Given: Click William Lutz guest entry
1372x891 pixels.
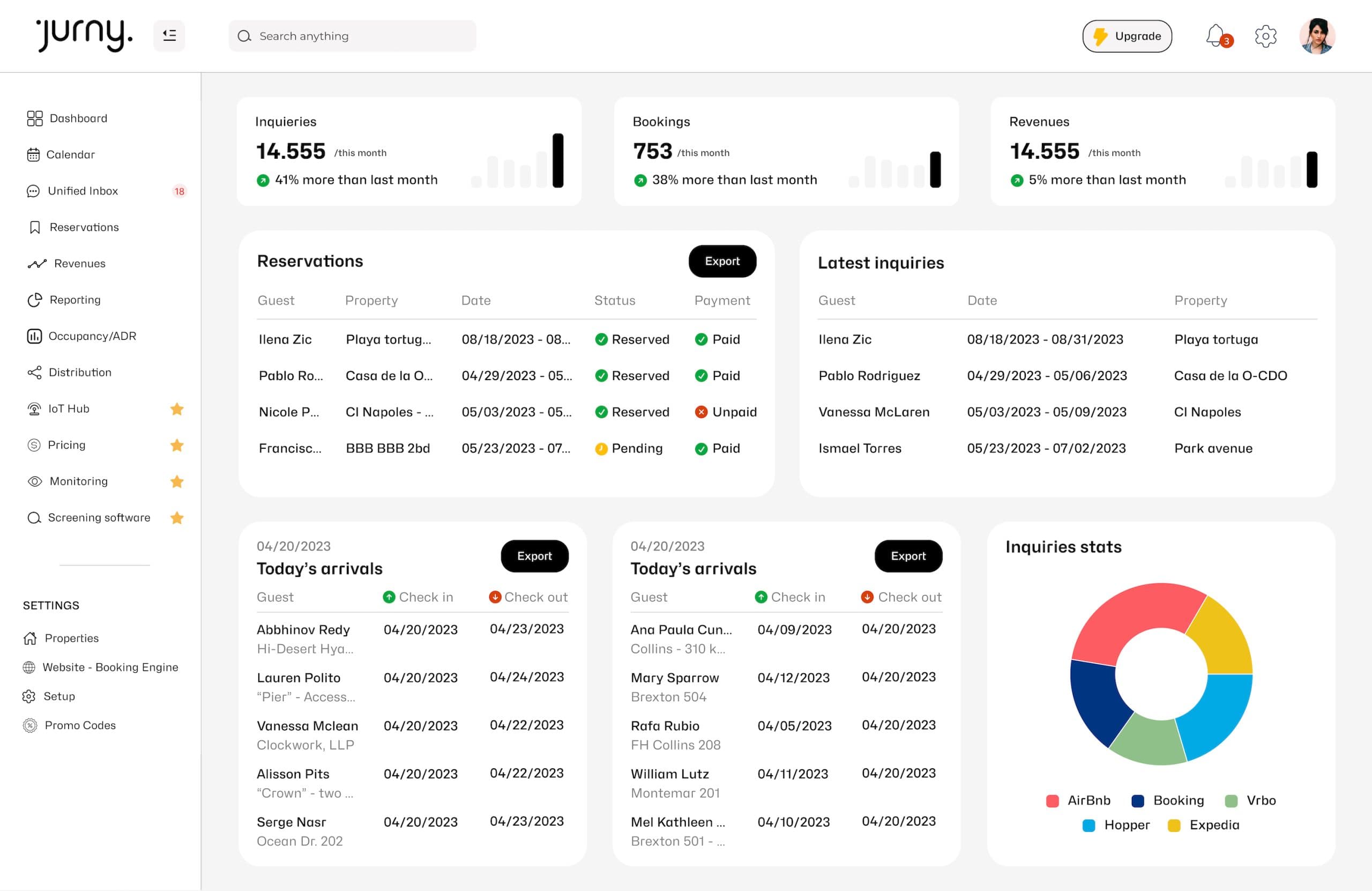Looking at the screenshot, I should click(670, 774).
